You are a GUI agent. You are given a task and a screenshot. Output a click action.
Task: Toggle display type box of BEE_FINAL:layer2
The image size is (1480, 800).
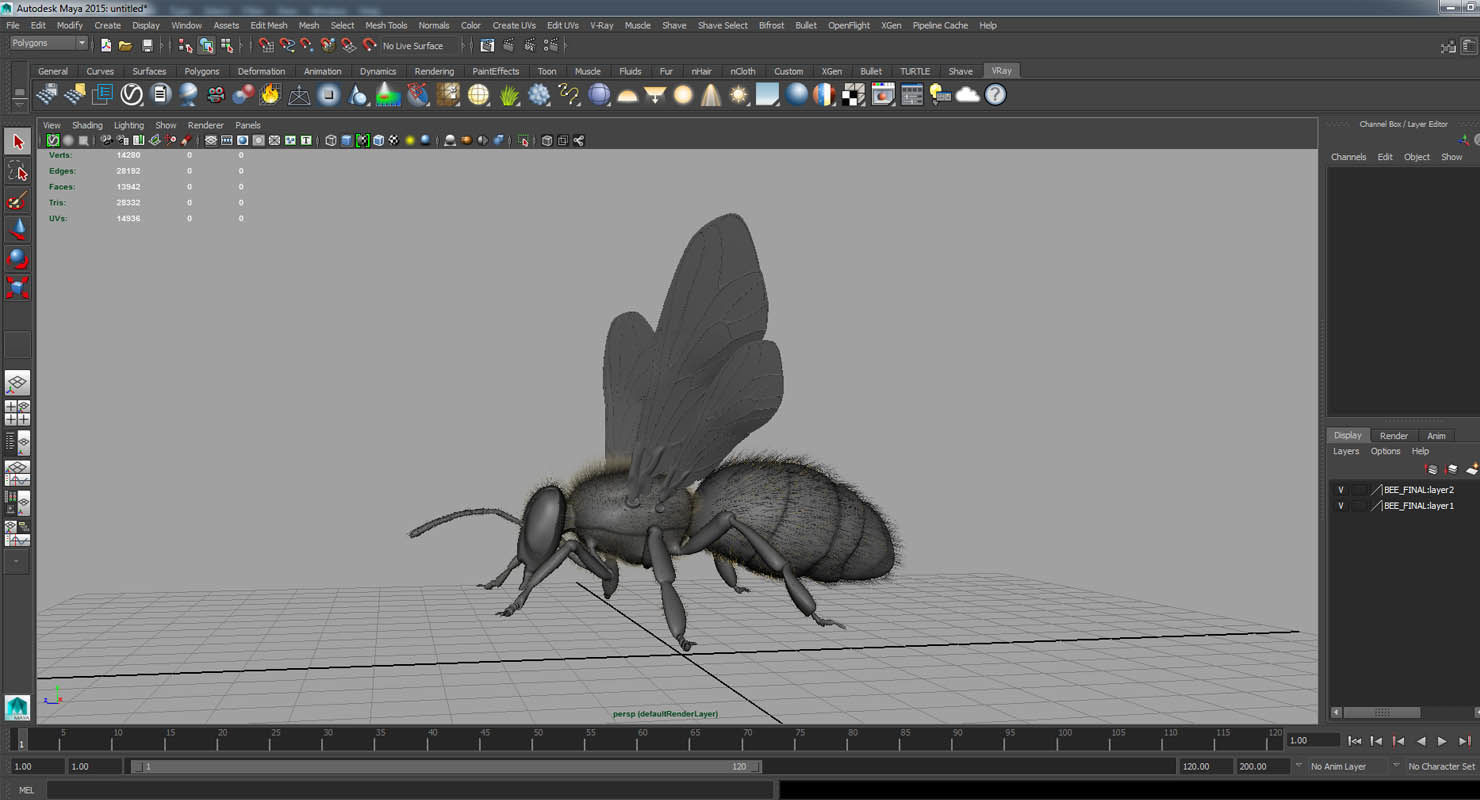pos(1358,490)
